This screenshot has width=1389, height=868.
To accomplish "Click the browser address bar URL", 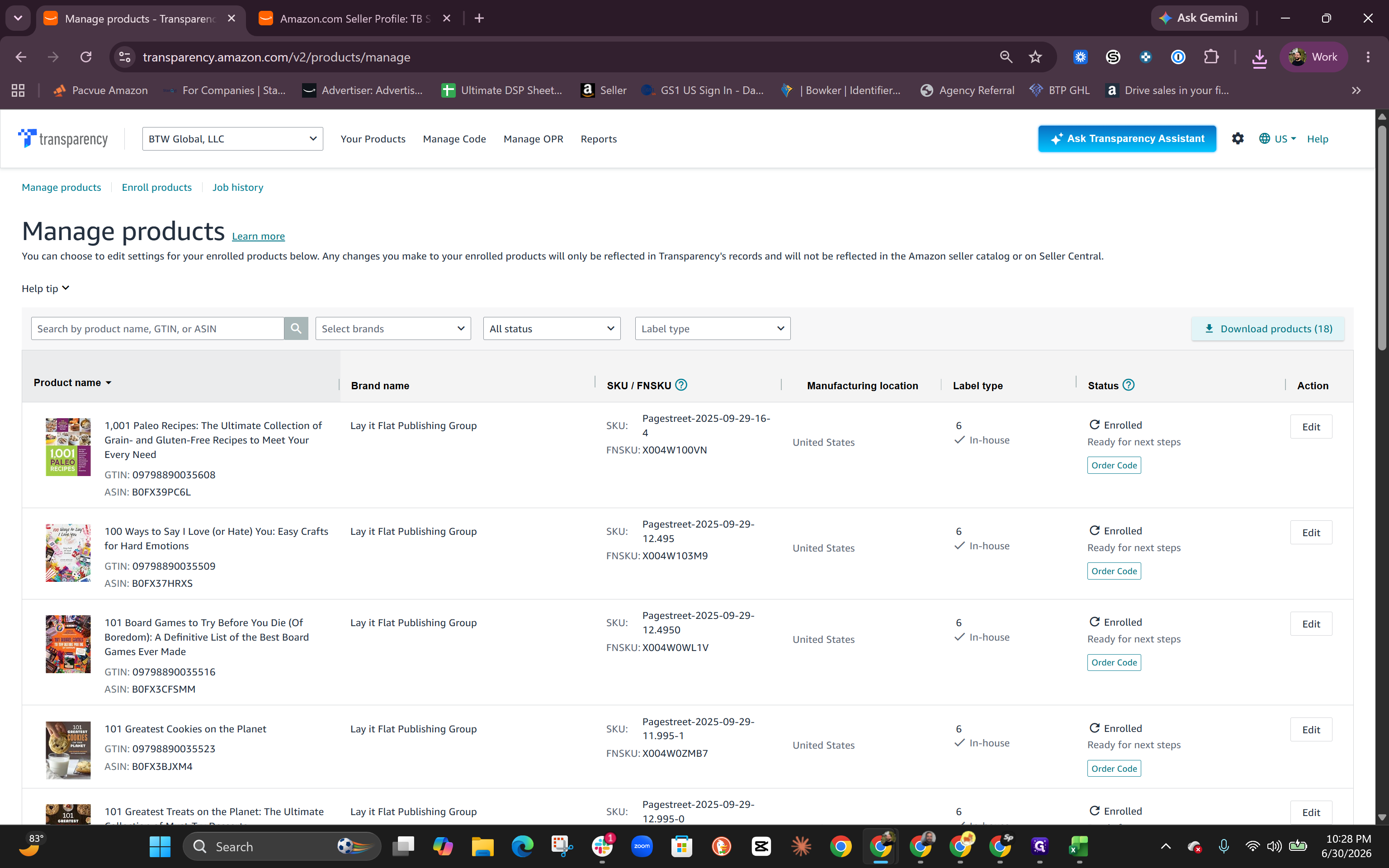I will coord(277,57).
